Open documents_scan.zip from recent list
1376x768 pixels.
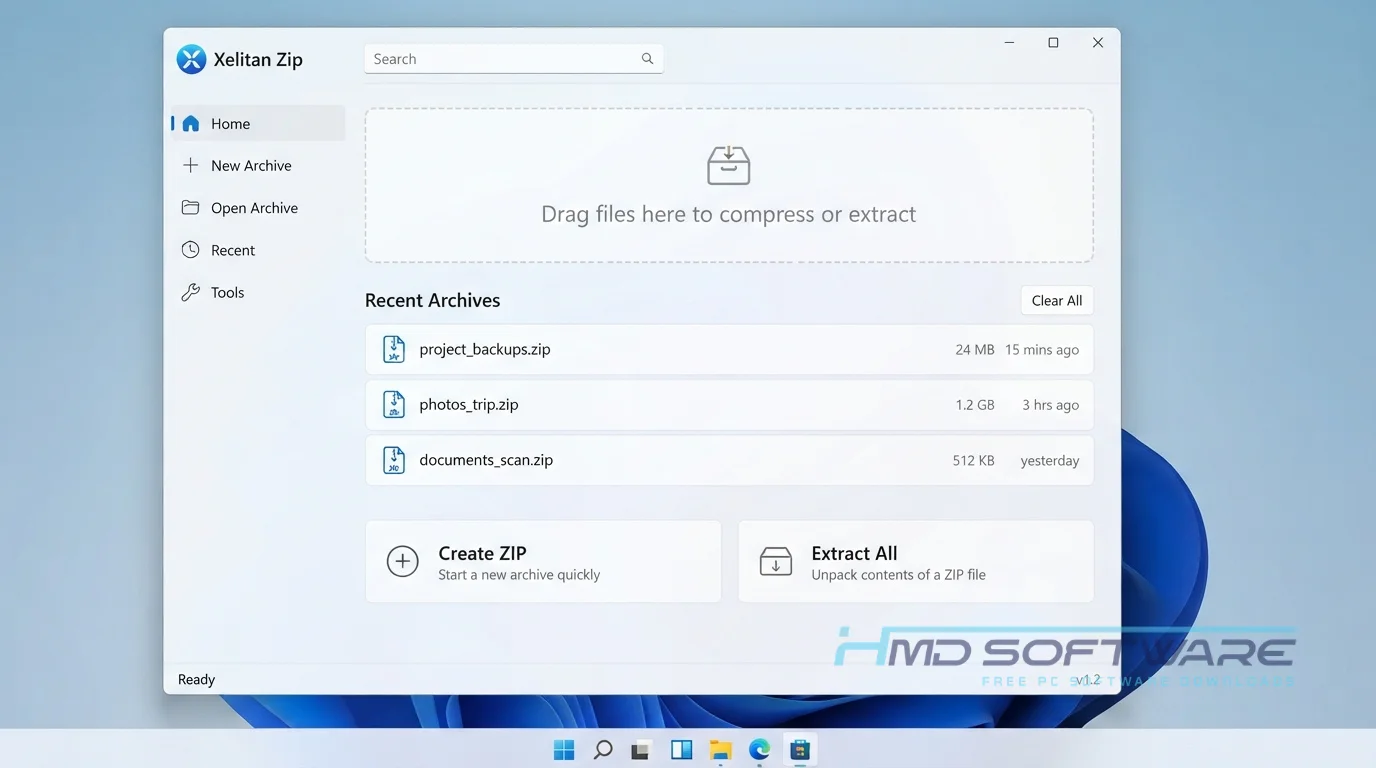pyautogui.click(x=729, y=460)
